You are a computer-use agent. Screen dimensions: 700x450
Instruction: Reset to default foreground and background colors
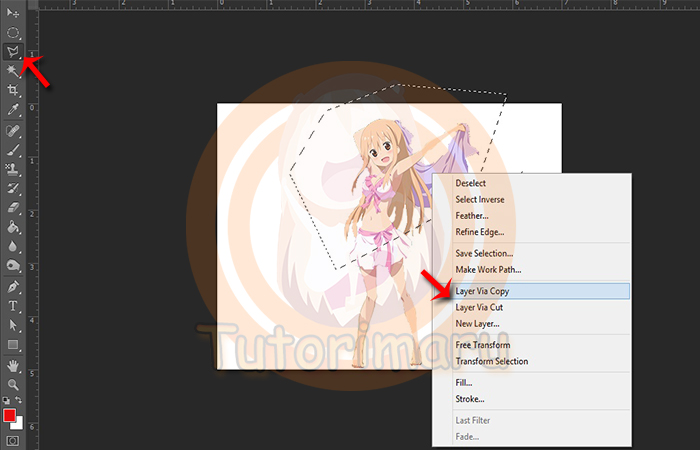coord(6,400)
